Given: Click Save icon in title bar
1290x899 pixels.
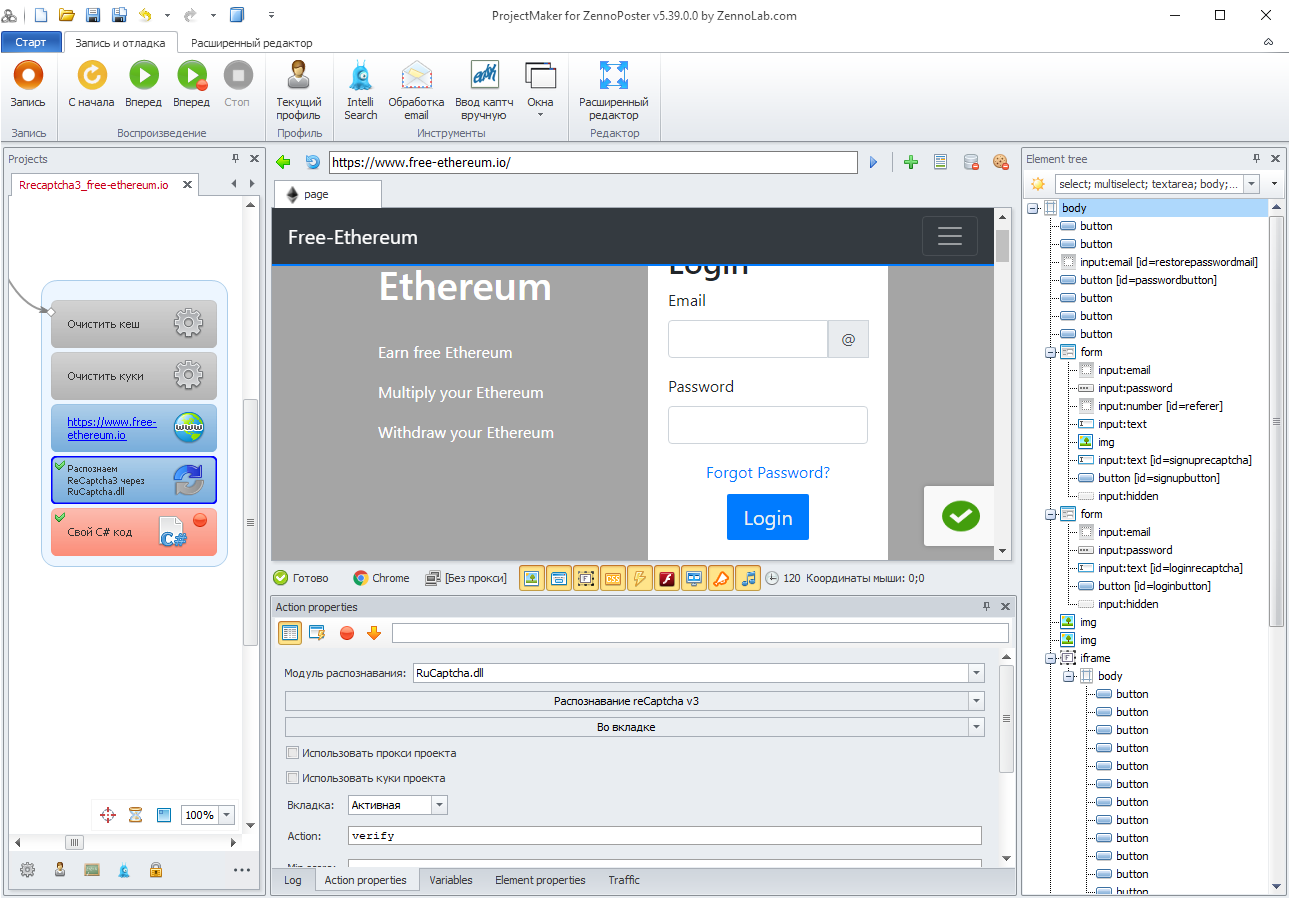Looking at the screenshot, I should 93,15.
